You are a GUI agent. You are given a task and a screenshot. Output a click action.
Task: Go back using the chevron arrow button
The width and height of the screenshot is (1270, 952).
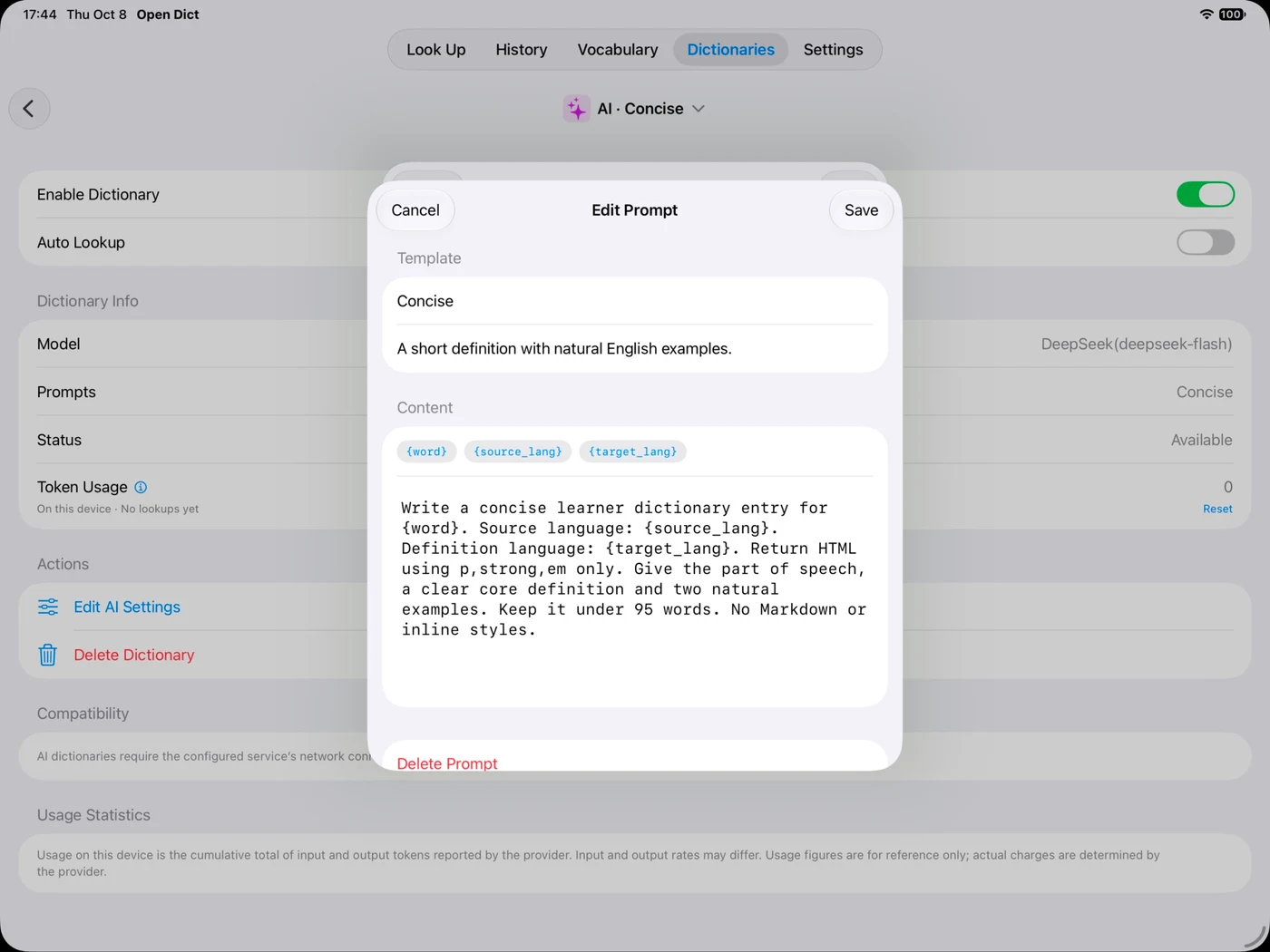pyautogui.click(x=29, y=109)
